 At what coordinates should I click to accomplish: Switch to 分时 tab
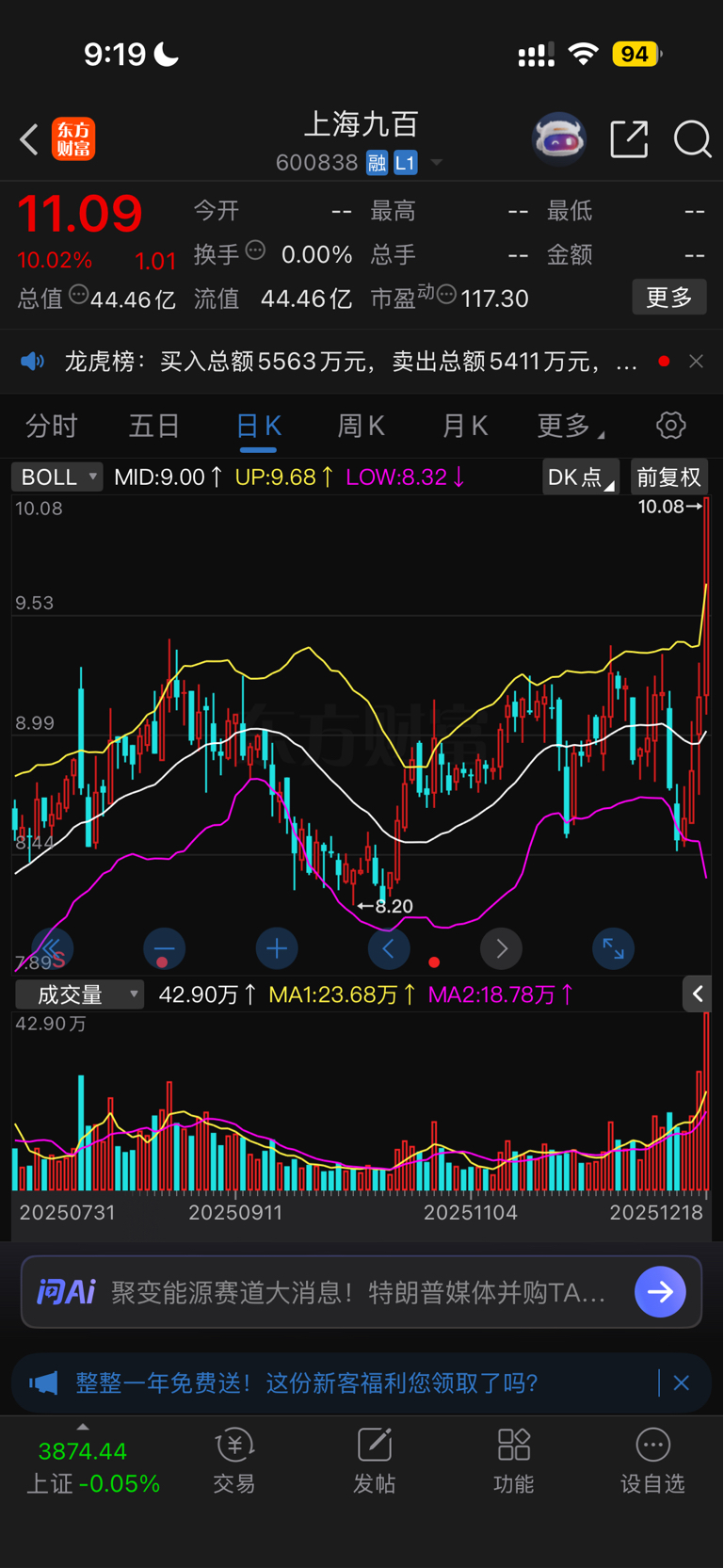click(x=51, y=426)
